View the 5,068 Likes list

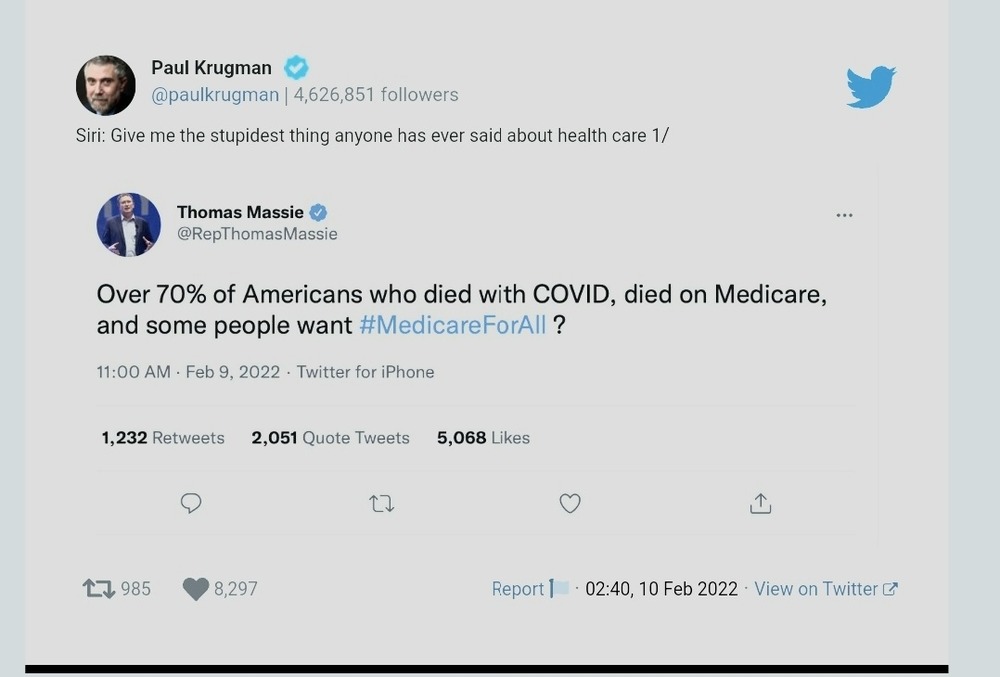pos(483,438)
